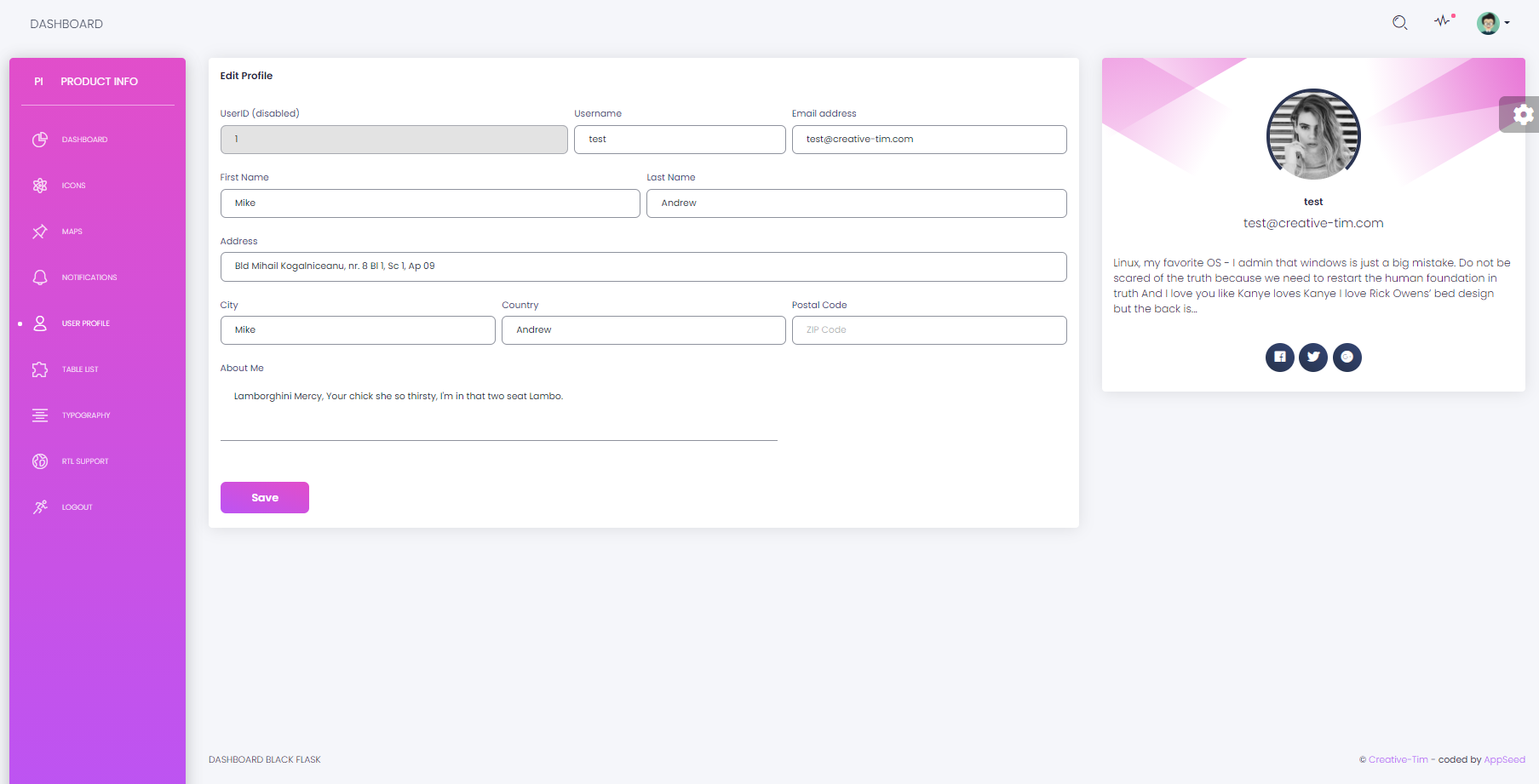The image size is (1539, 784).
Task: Select the Typography section
Action: (86, 415)
